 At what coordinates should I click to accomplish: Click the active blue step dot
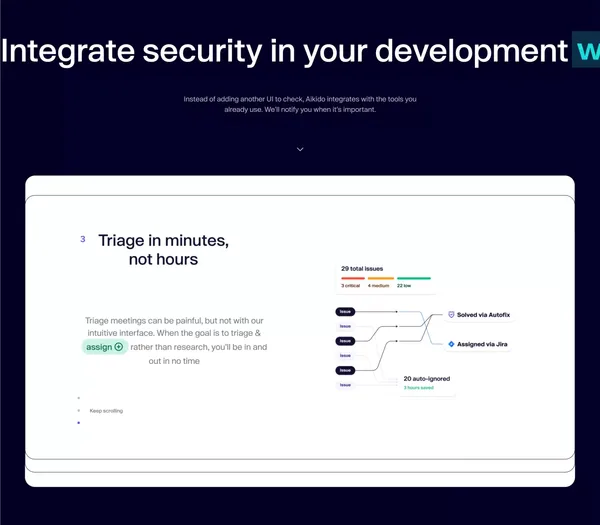pos(79,423)
